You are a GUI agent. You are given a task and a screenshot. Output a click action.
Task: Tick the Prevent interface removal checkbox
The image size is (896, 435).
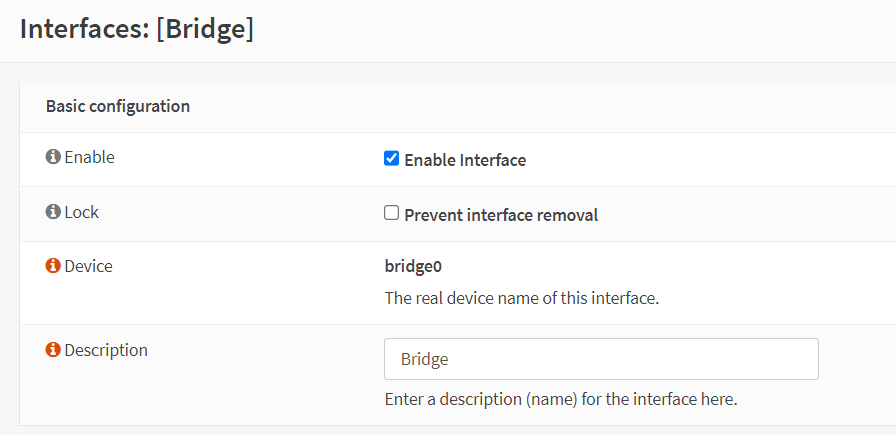391,213
